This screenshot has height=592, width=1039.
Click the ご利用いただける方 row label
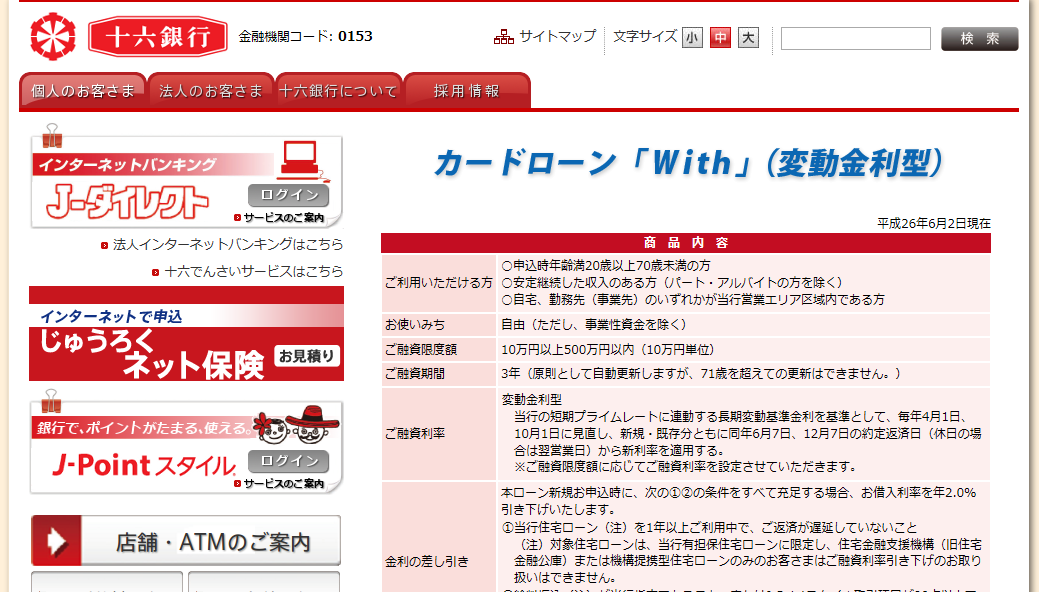(439, 283)
